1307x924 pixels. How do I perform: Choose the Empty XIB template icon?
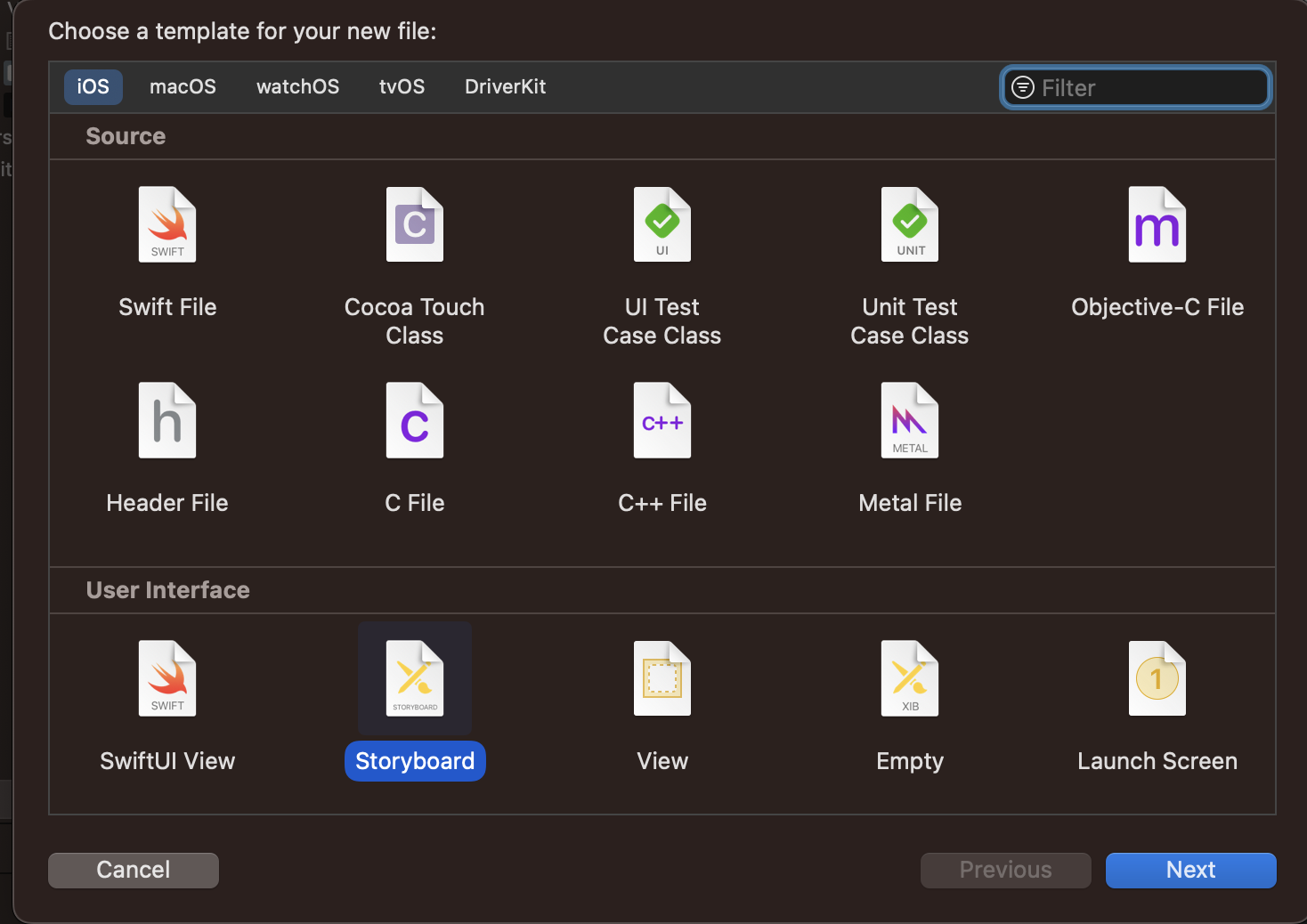coord(910,678)
